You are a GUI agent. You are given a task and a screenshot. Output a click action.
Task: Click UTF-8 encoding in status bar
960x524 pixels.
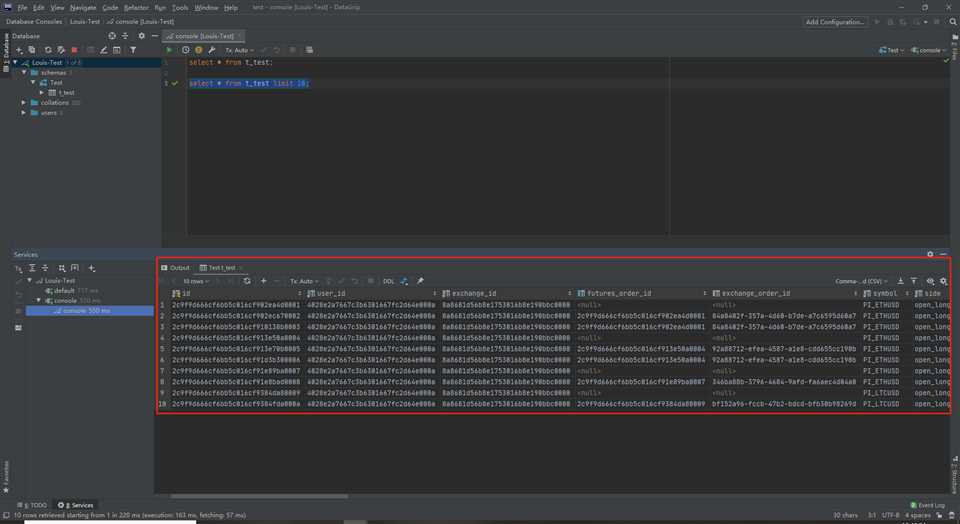[x=890, y=515]
